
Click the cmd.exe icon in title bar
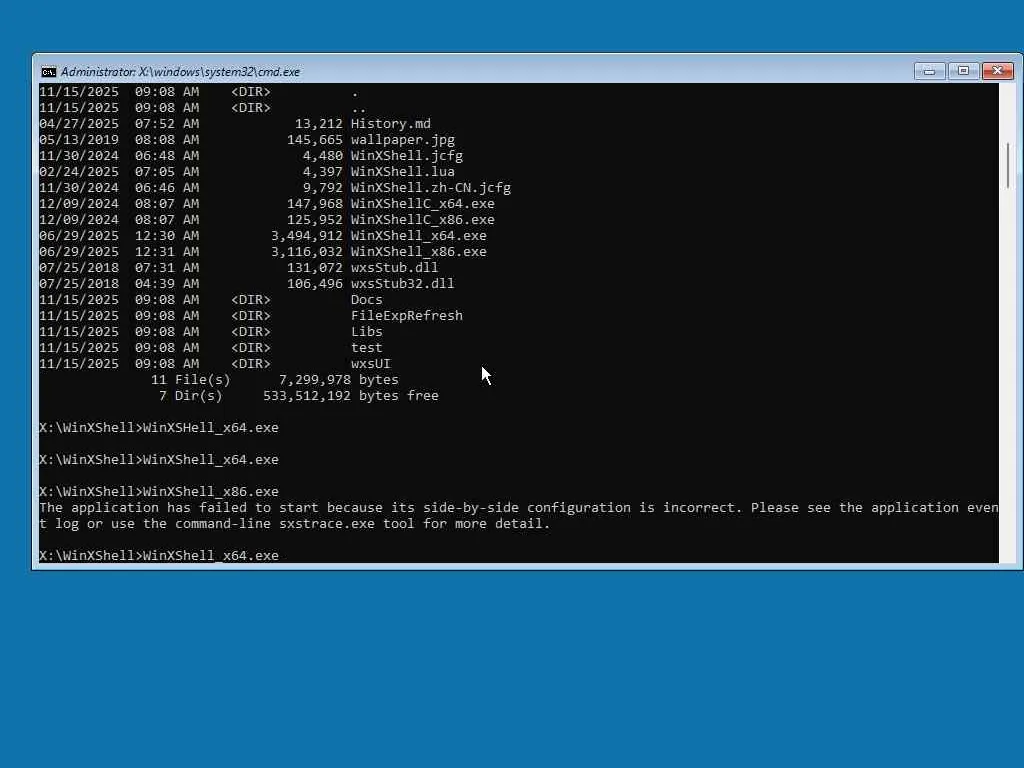(x=48, y=72)
